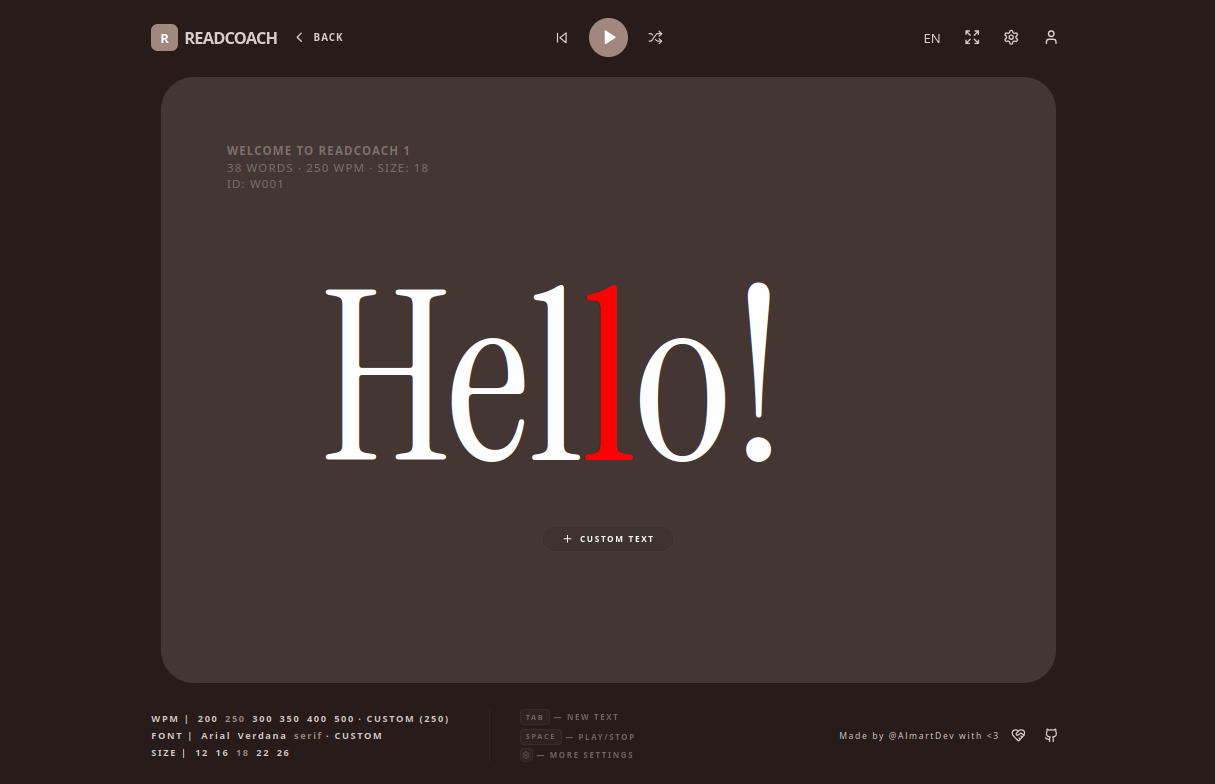Open the GitHub icon link
Screen dimensions: 1215x784
[1051, 736]
